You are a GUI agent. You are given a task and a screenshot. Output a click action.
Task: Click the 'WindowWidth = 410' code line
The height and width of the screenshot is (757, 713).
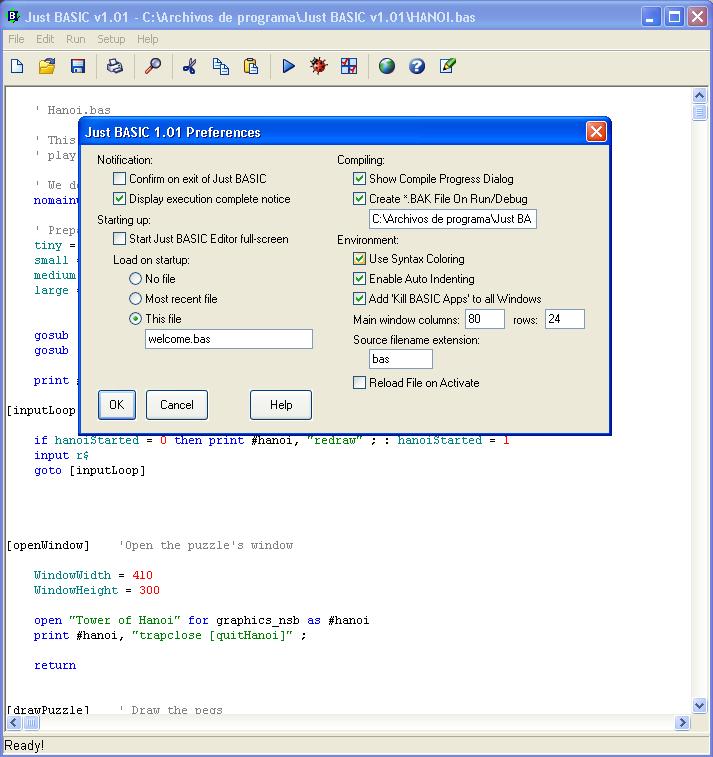(x=93, y=575)
